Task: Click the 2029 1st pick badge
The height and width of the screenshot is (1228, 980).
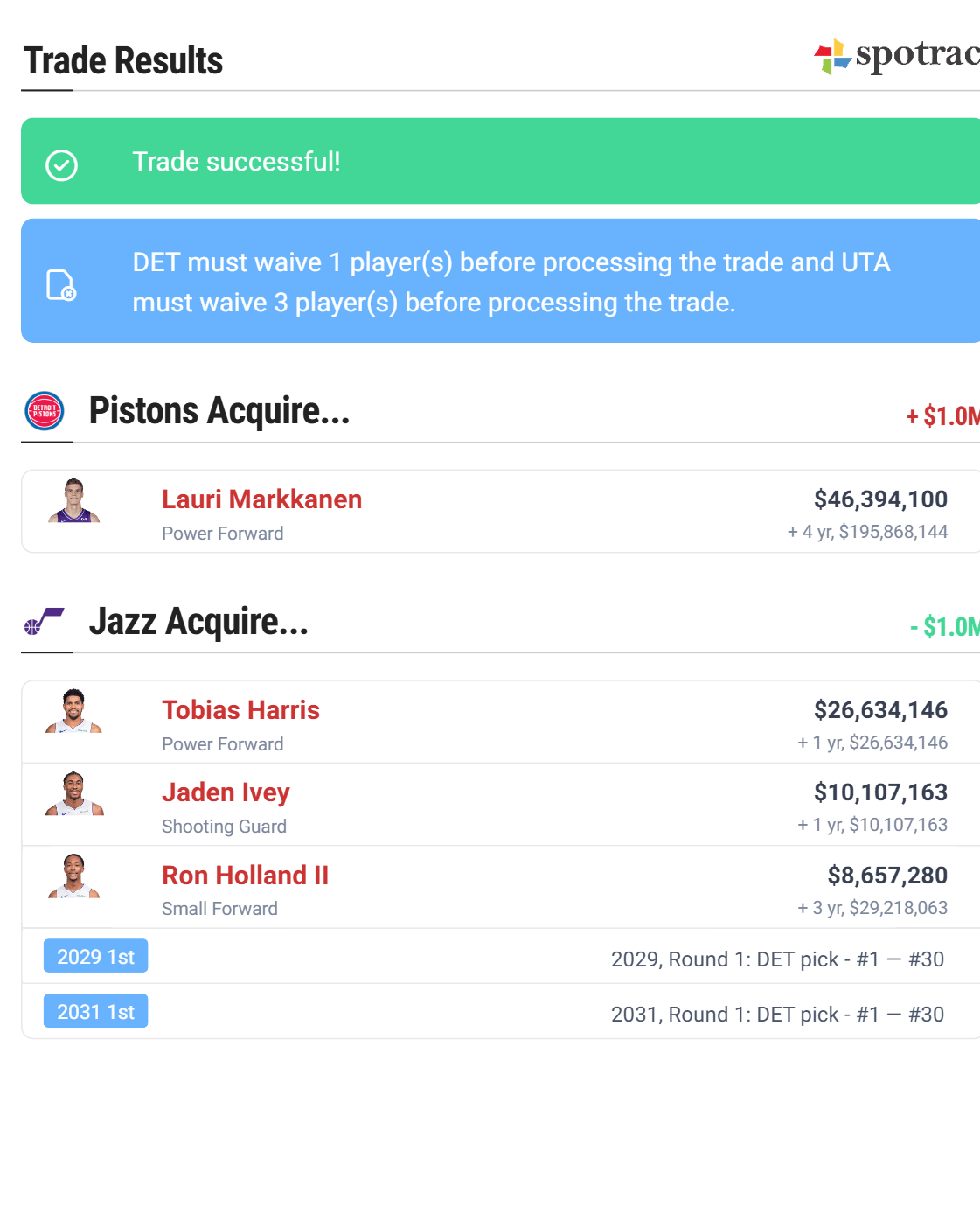Action: [95, 957]
